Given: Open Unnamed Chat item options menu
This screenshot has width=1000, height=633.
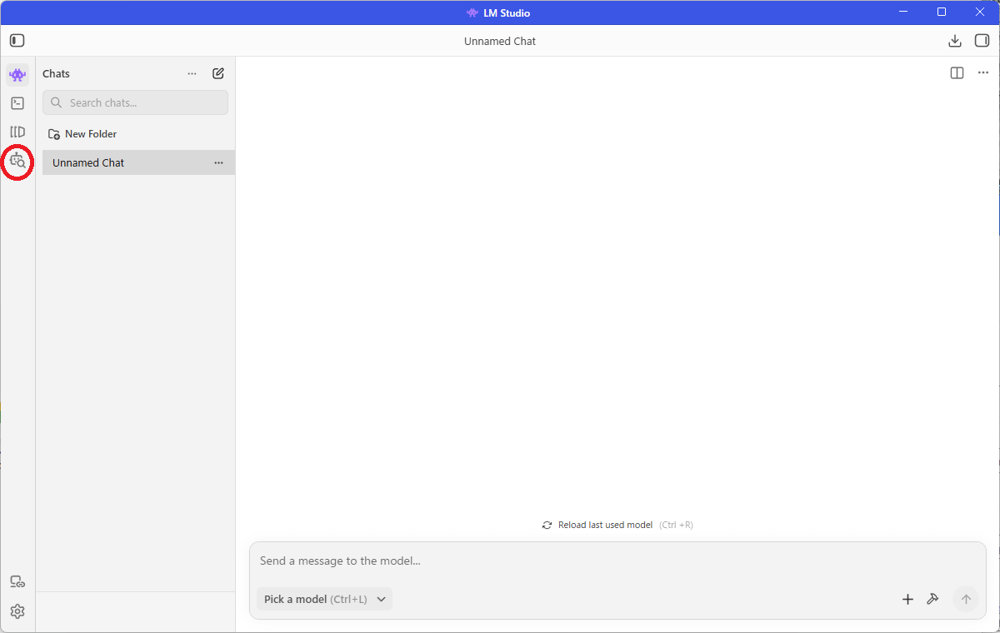Looking at the screenshot, I should pyautogui.click(x=218, y=163).
